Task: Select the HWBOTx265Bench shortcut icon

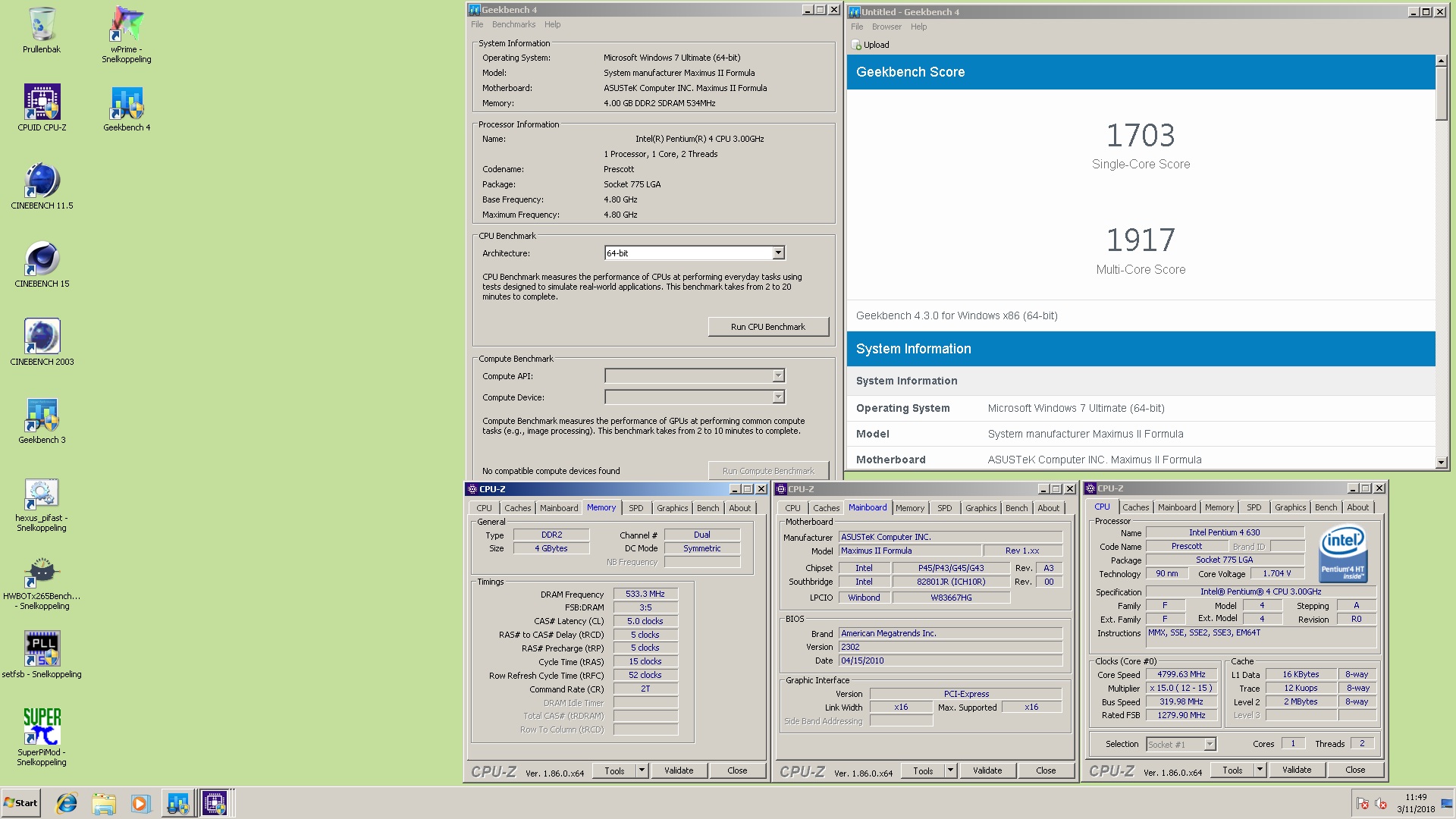Action: [x=42, y=582]
